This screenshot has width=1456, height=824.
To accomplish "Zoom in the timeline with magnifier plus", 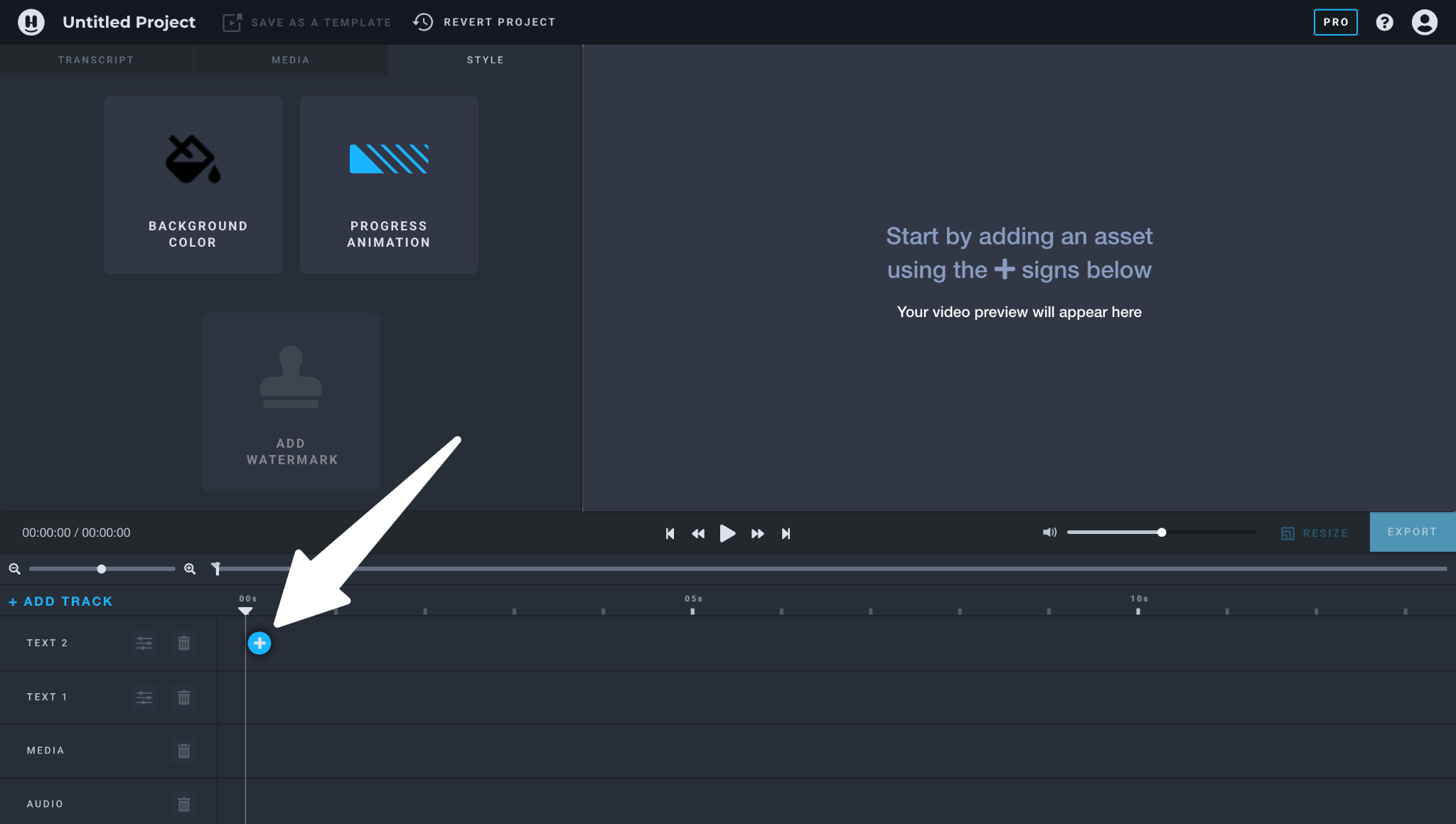I will pyautogui.click(x=190, y=568).
